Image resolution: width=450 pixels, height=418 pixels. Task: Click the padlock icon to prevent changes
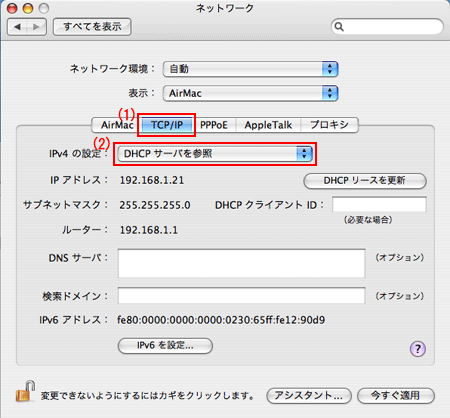tap(25, 391)
